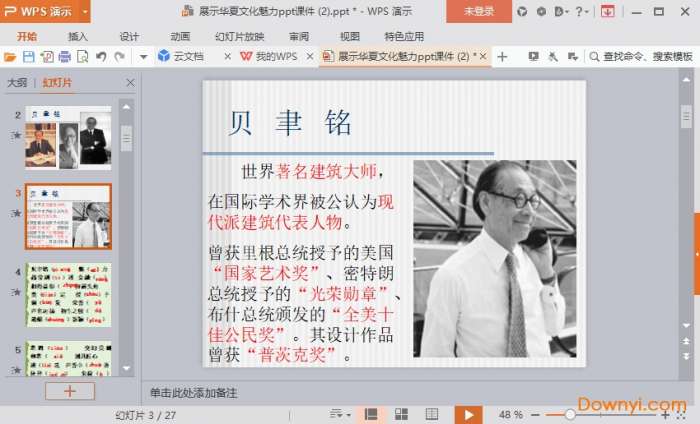Click the animation star under slide 4

tap(17, 292)
